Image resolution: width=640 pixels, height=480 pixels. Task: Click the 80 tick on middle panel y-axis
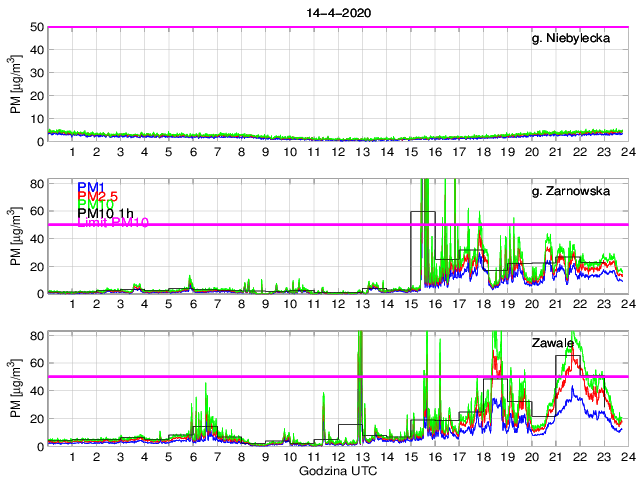coord(37,184)
